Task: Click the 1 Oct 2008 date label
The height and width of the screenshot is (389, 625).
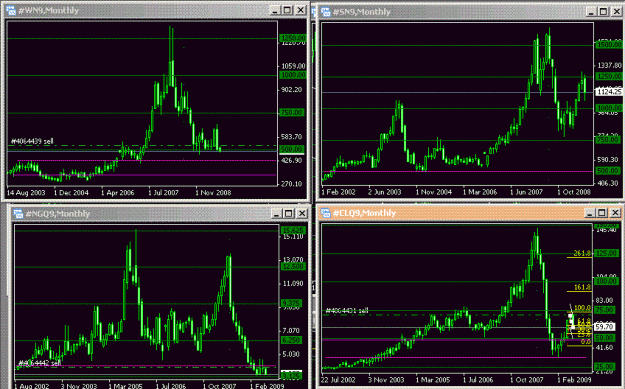Action: (574, 192)
